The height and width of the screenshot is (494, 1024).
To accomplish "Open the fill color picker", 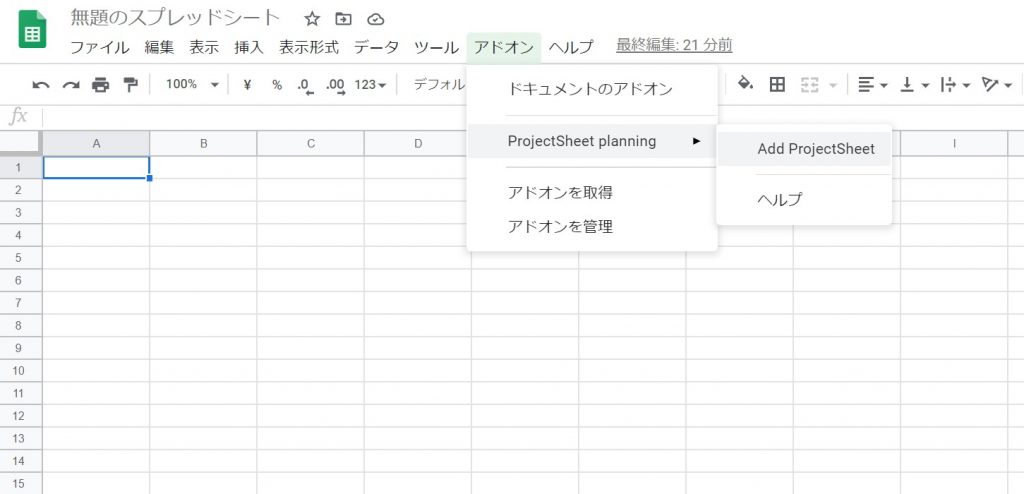I will (745, 84).
